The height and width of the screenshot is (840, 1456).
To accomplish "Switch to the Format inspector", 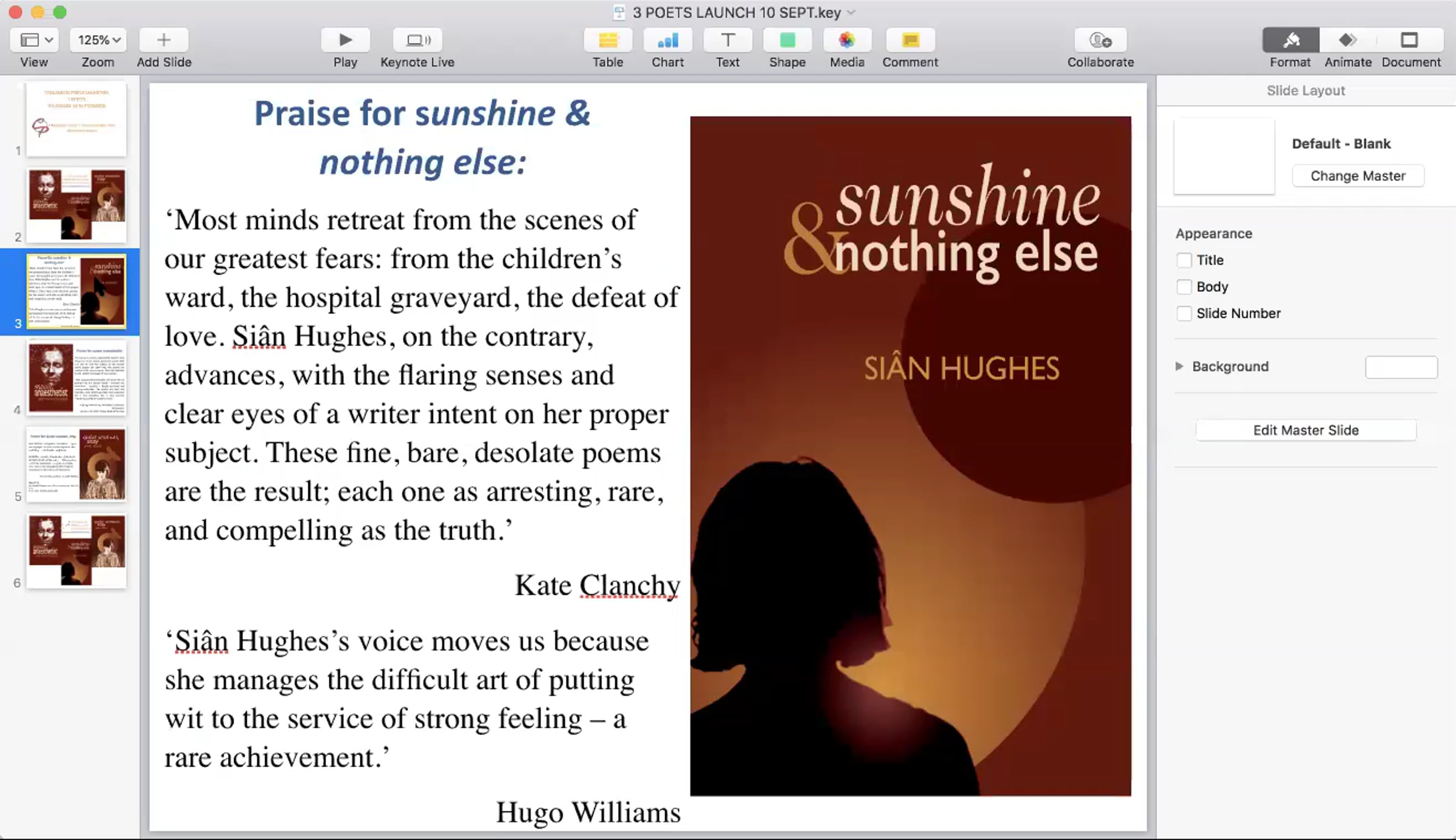I will (1290, 40).
